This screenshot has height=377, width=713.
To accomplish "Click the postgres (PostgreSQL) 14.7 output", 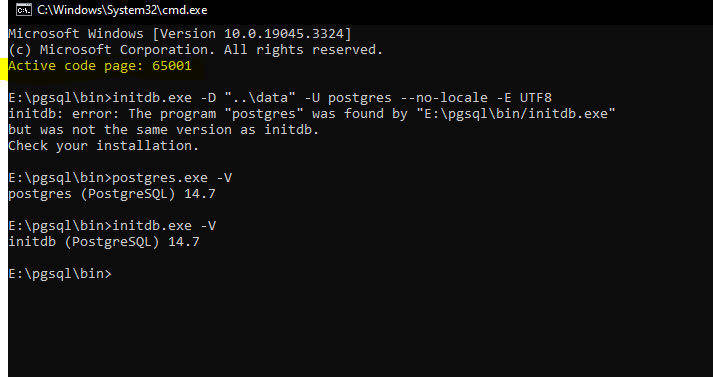I will point(112,194).
